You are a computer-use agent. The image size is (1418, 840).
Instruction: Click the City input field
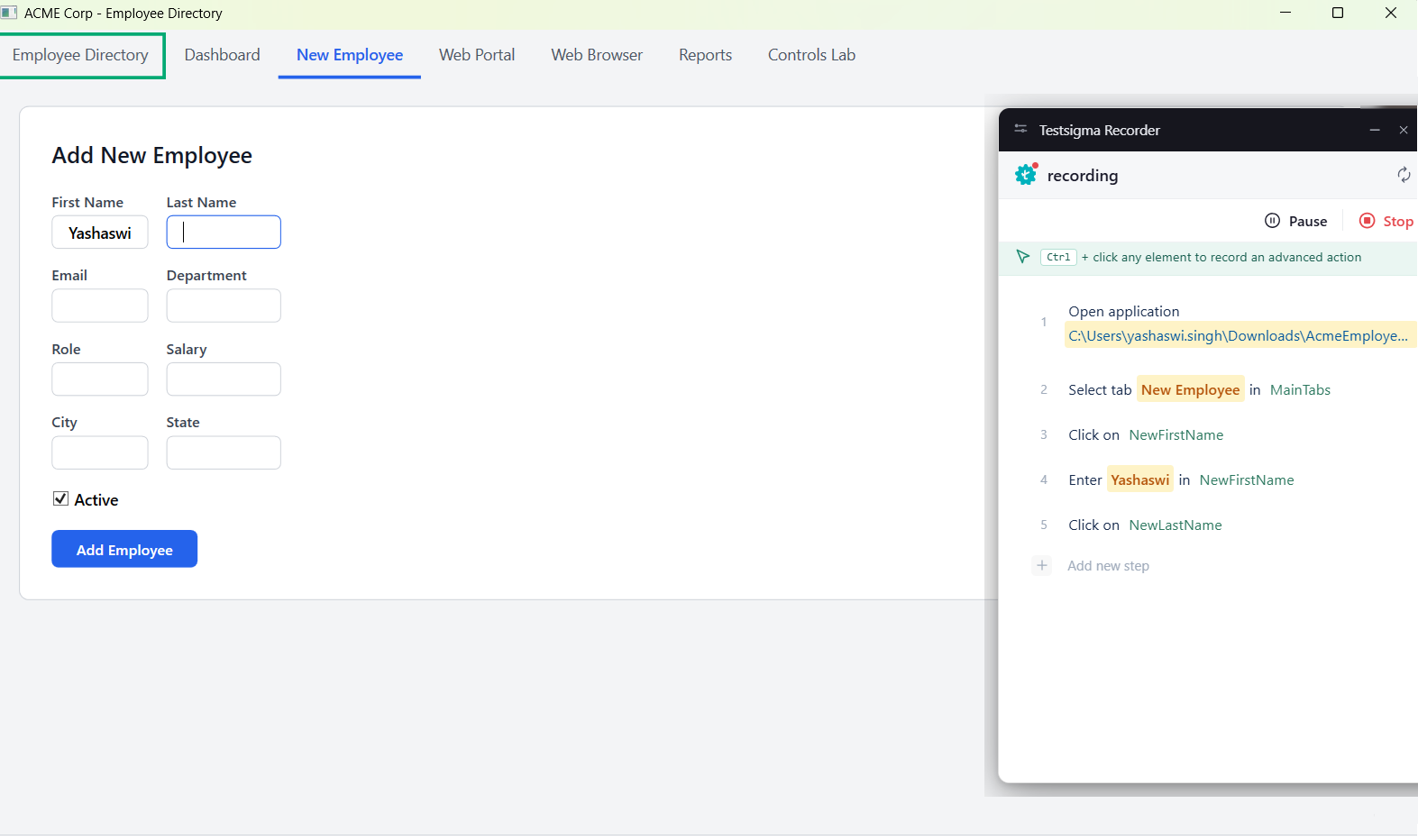(100, 452)
